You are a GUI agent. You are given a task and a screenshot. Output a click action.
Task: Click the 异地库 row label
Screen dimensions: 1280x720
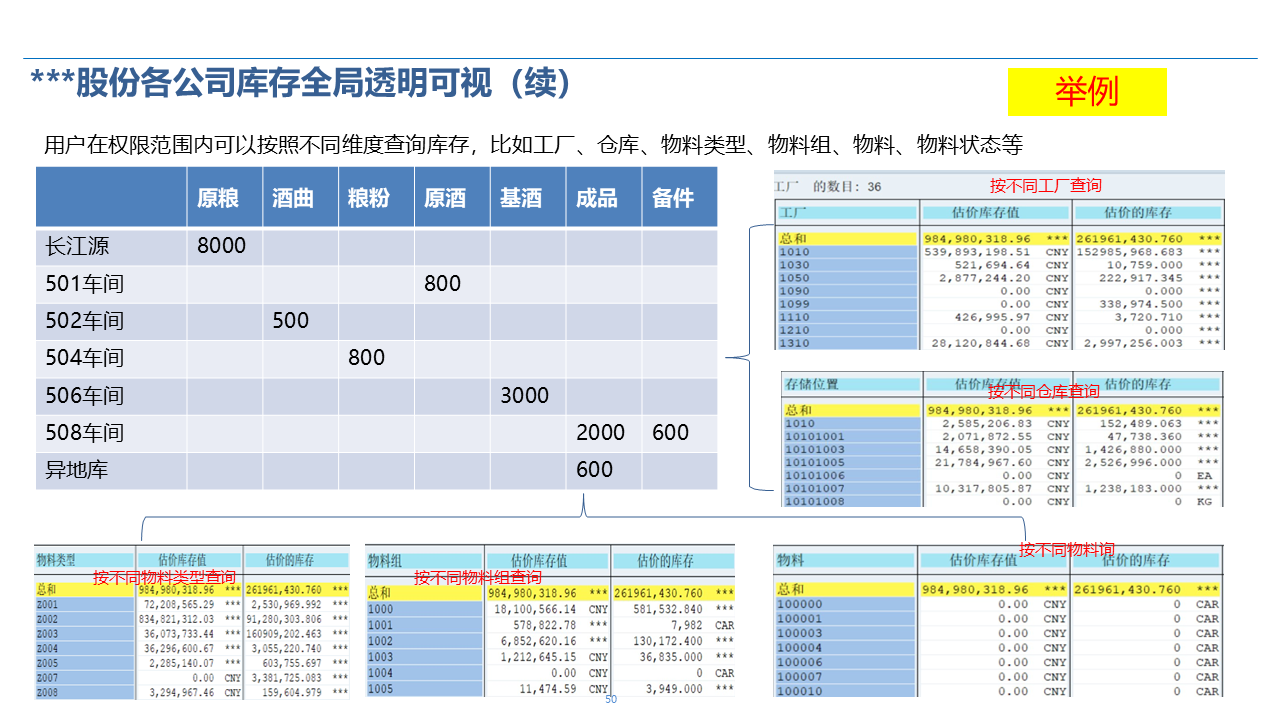(77, 470)
